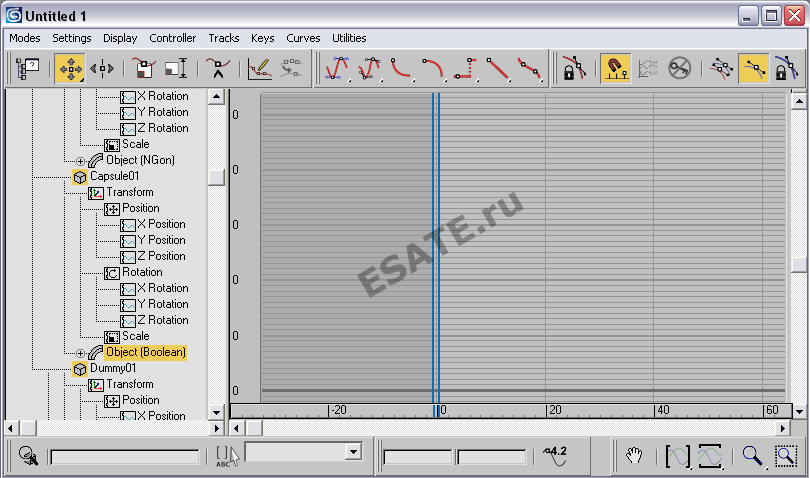The width and height of the screenshot is (810, 478).
Task: Click the tree panel scroll right arrow
Action: pyautogui.click(x=217, y=428)
